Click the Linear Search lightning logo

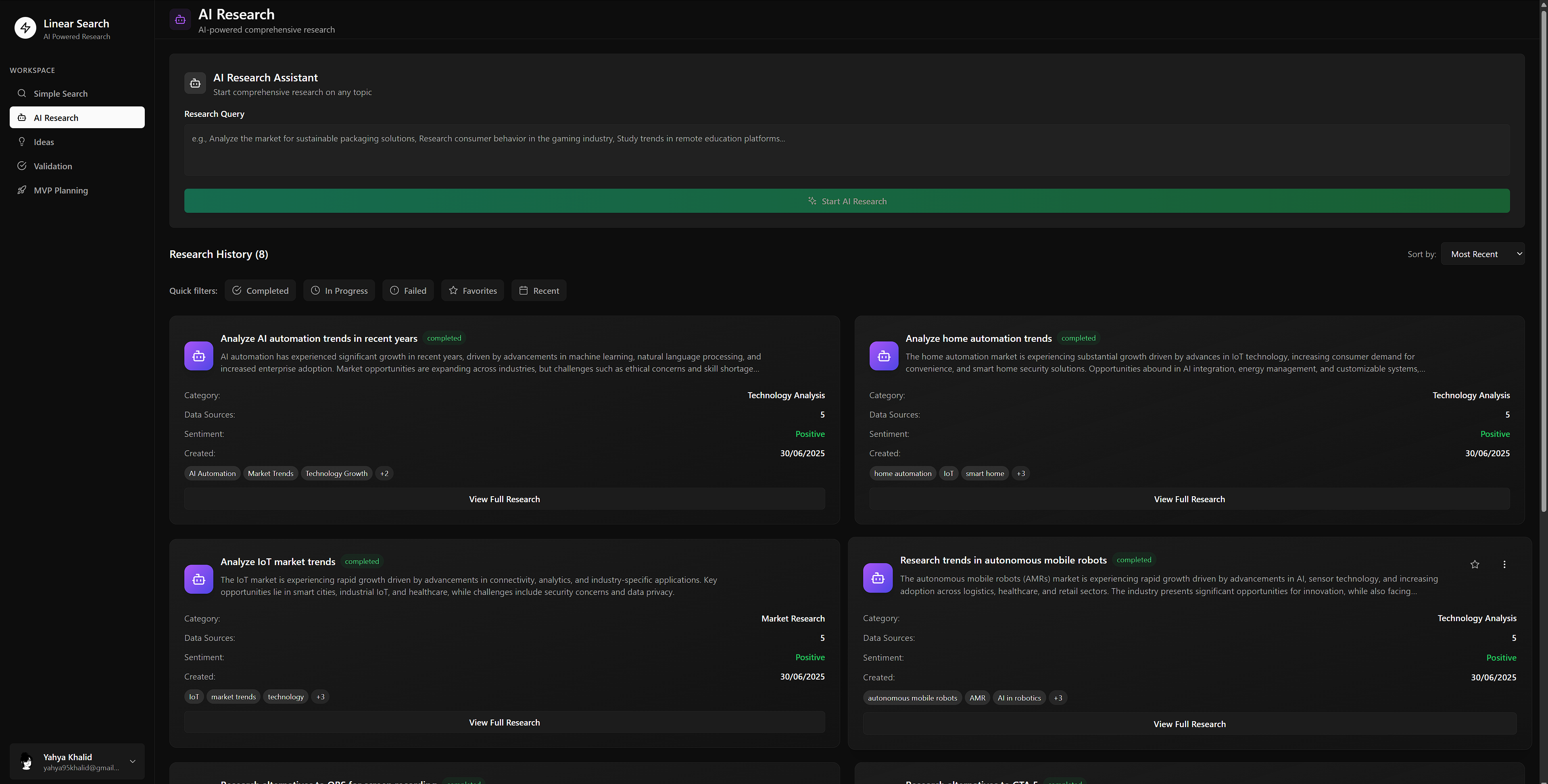(25, 28)
